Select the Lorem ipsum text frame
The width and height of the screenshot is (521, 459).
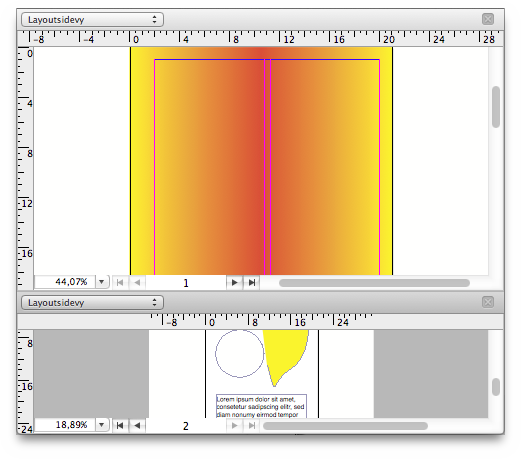pos(261,406)
